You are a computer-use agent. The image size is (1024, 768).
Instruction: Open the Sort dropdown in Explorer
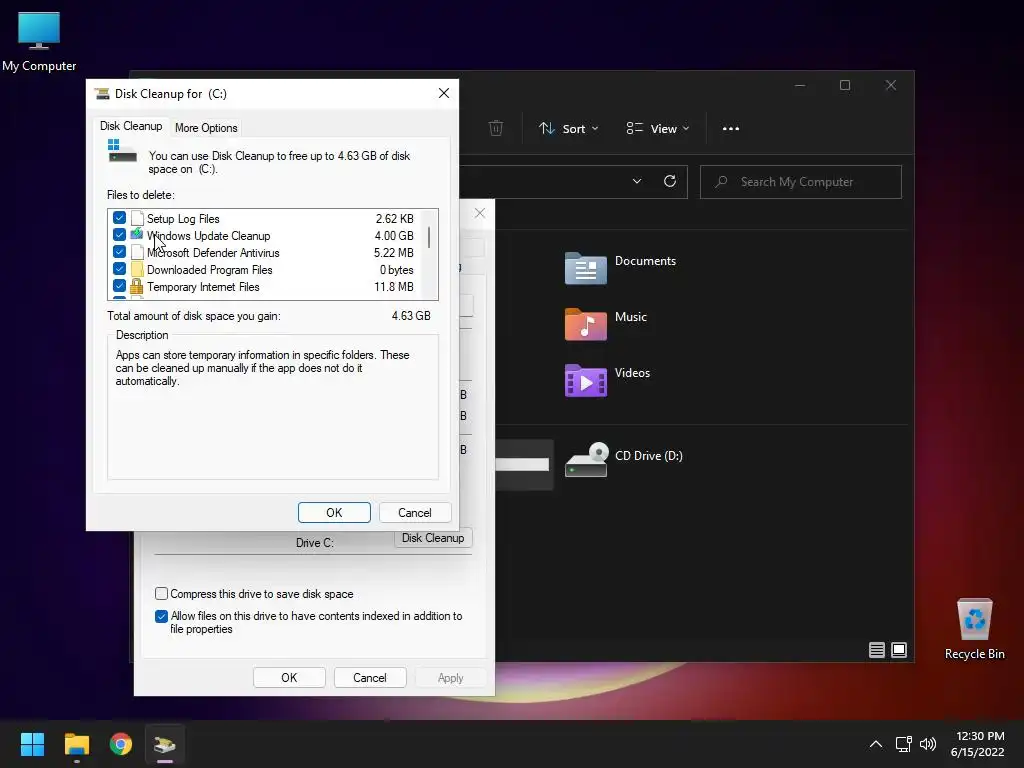click(x=568, y=129)
